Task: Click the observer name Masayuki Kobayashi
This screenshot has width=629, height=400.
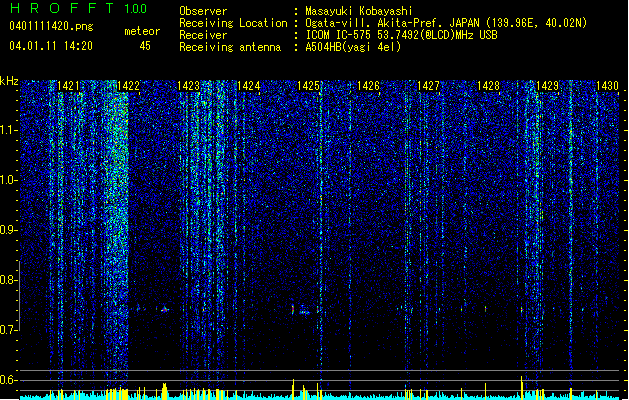Action: click(x=359, y=11)
